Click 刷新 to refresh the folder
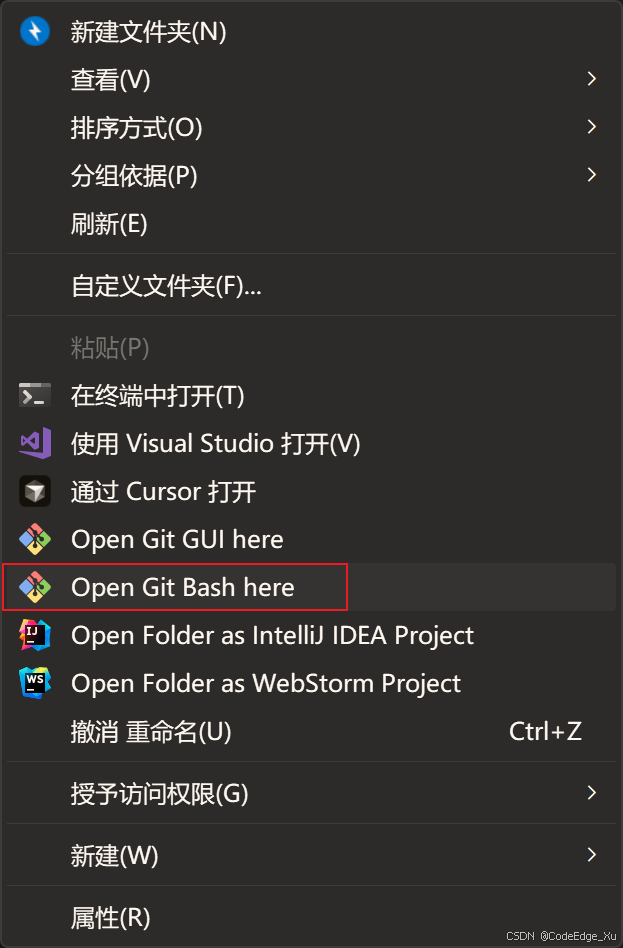 [x=110, y=224]
